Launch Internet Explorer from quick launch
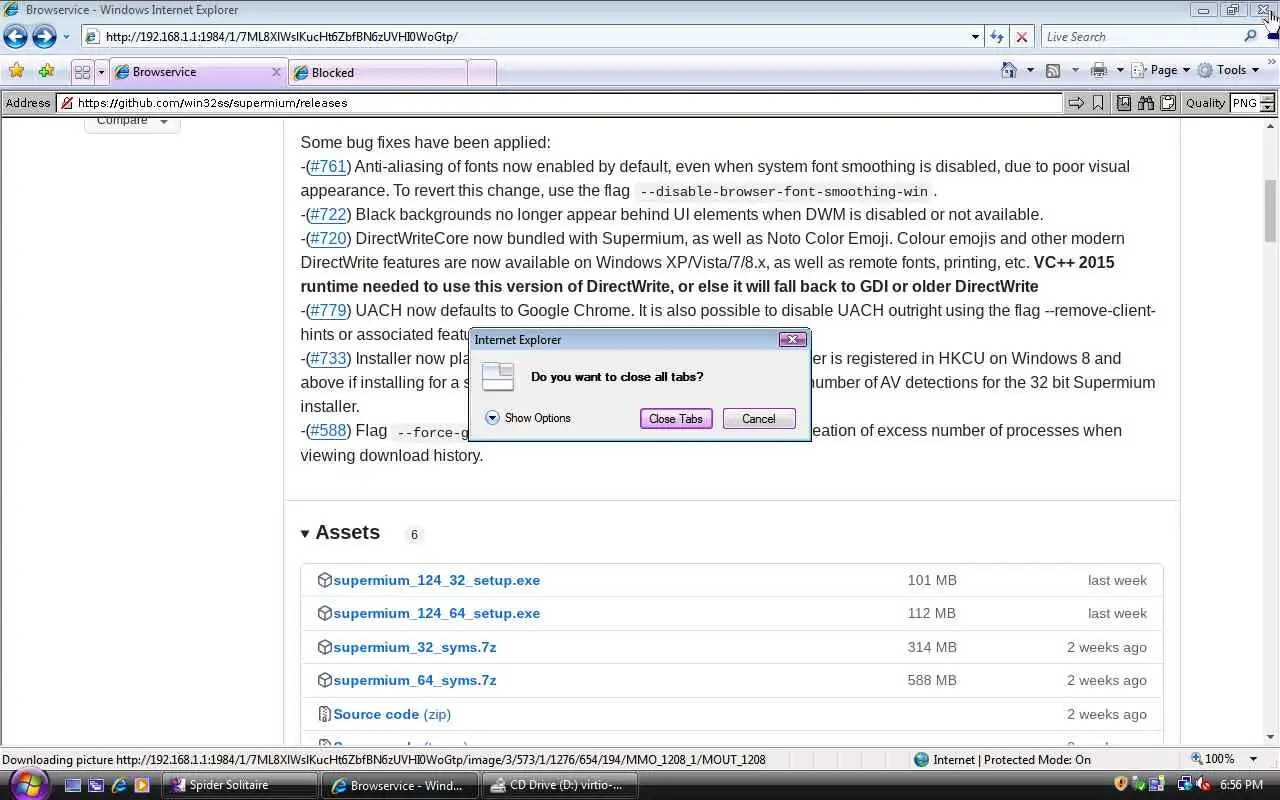The width and height of the screenshot is (1280, 800). pos(119,785)
